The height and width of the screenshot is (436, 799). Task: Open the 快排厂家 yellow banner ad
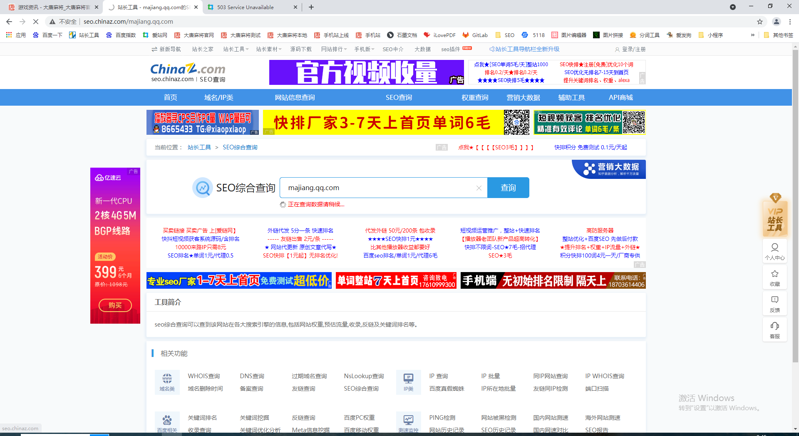point(396,123)
